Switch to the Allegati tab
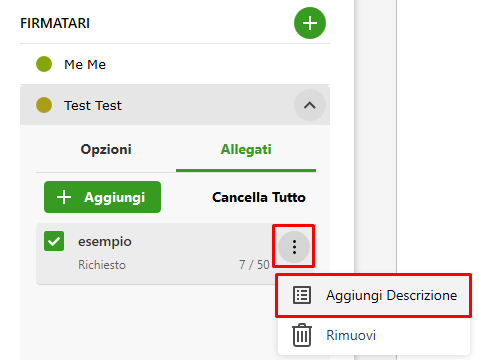The image size is (479, 360). click(246, 149)
